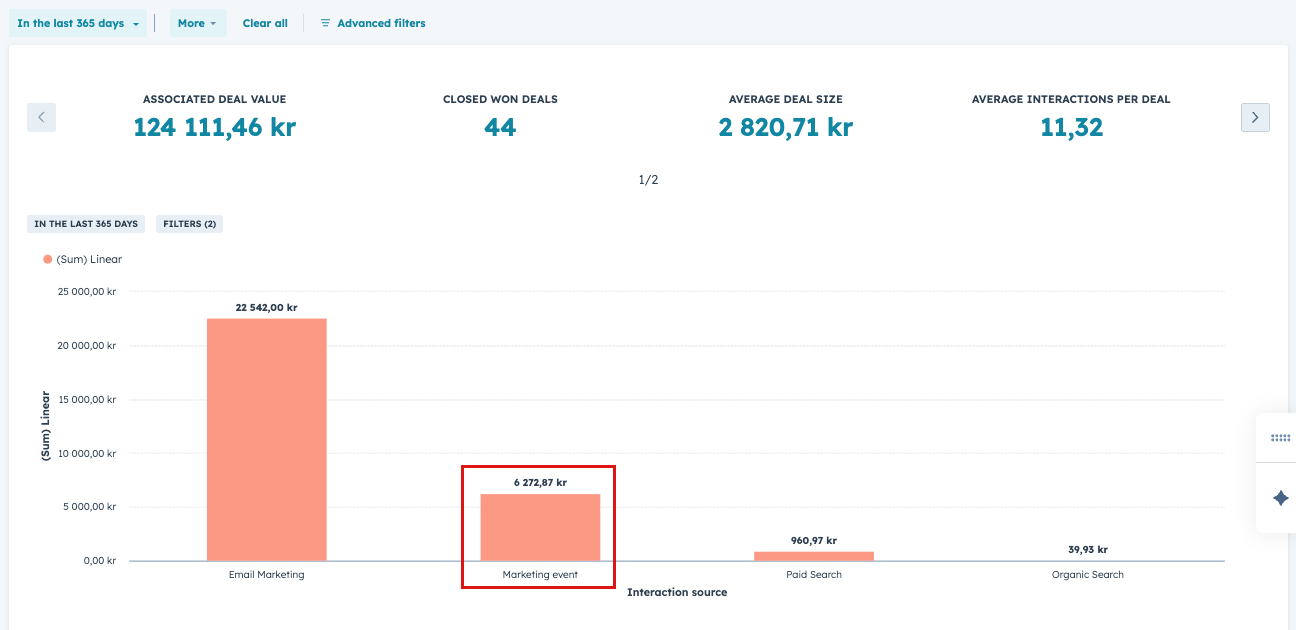Expand the More filters dropdown
The width and height of the screenshot is (1296, 630).
point(198,22)
